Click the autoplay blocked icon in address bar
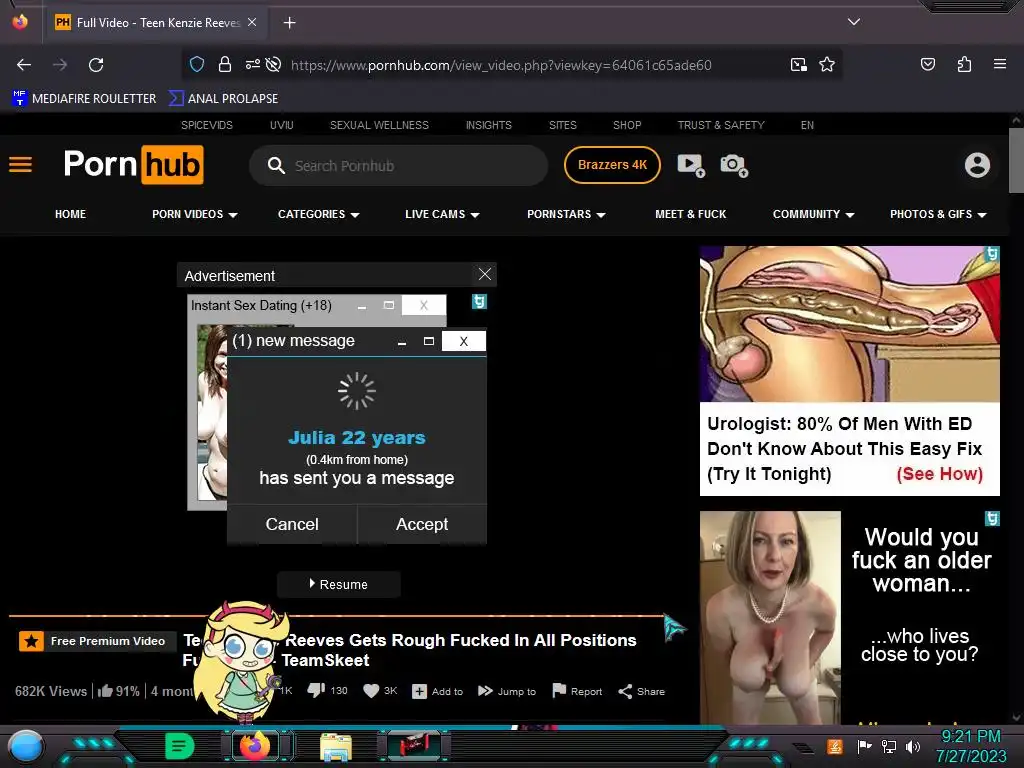The height and width of the screenshot is (768, 1024). pos(274,64)
